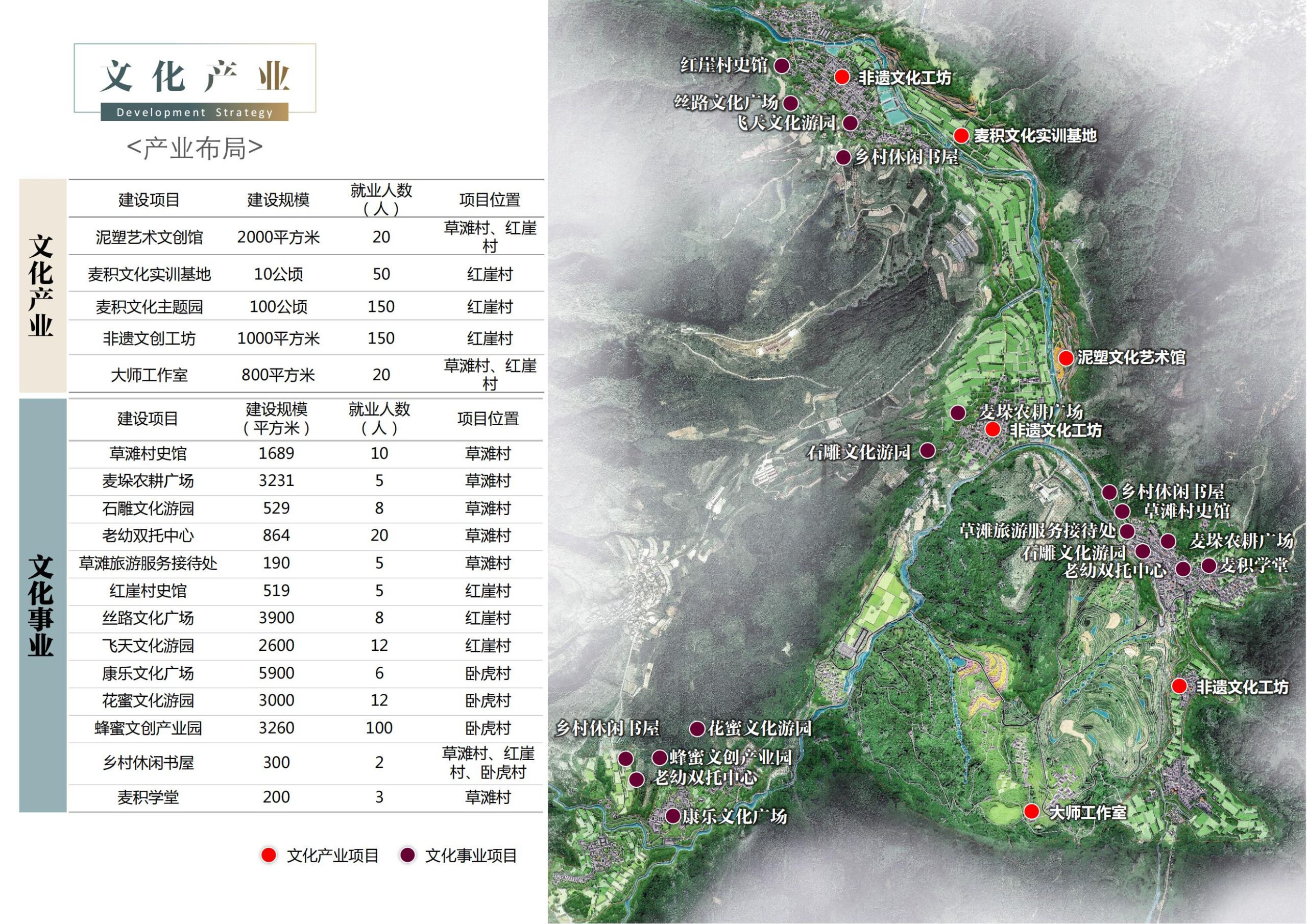Screen dimensions: 1307x924
Task: Click the 花蜜文化游园 marker on map
Action: [697, 728]
